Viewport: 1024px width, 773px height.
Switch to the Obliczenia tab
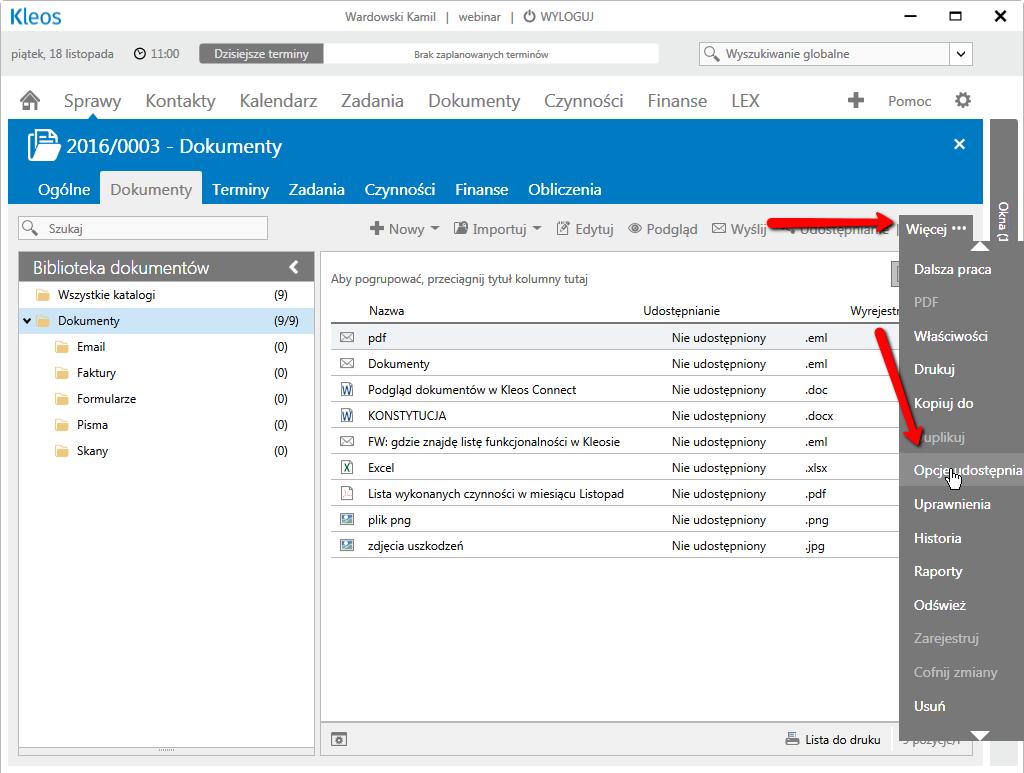point(565,189)
